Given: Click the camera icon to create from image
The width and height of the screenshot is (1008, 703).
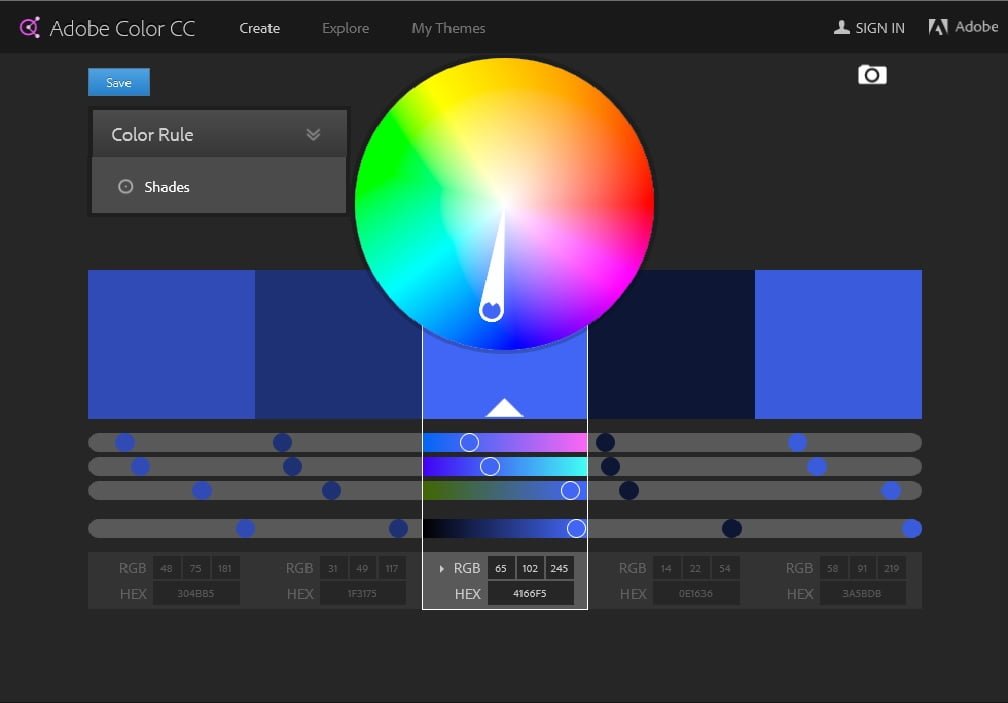Looking at the screenshot, I should (x=872, y=75).
